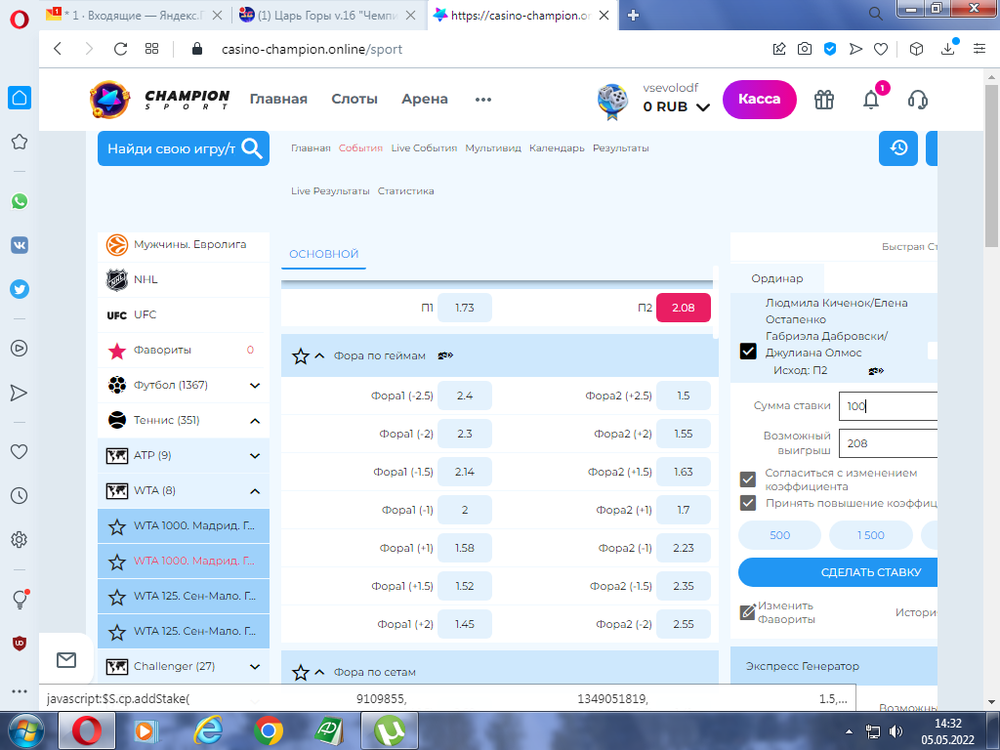The width and height of the screenshot is (1000, 750).
Task: Click the СДЕЛАТЬ СТАВКУ button
Action: pos(837,572)
